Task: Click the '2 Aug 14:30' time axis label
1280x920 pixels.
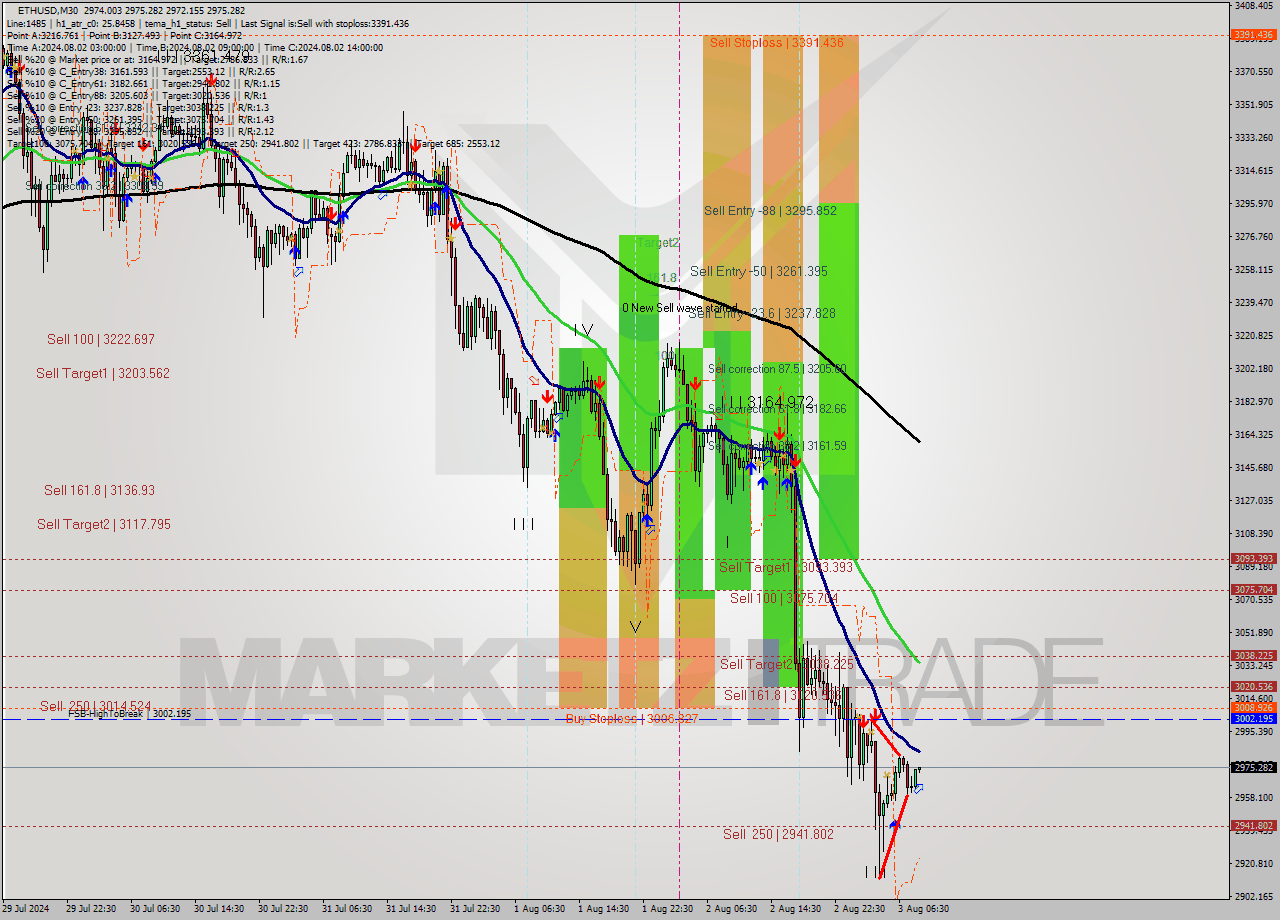Action: (794, 909)
